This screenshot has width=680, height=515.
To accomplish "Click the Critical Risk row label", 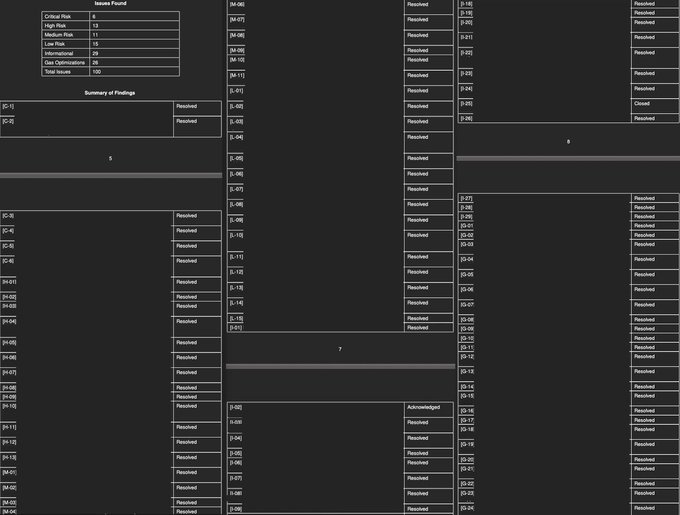I will [59, 17].
